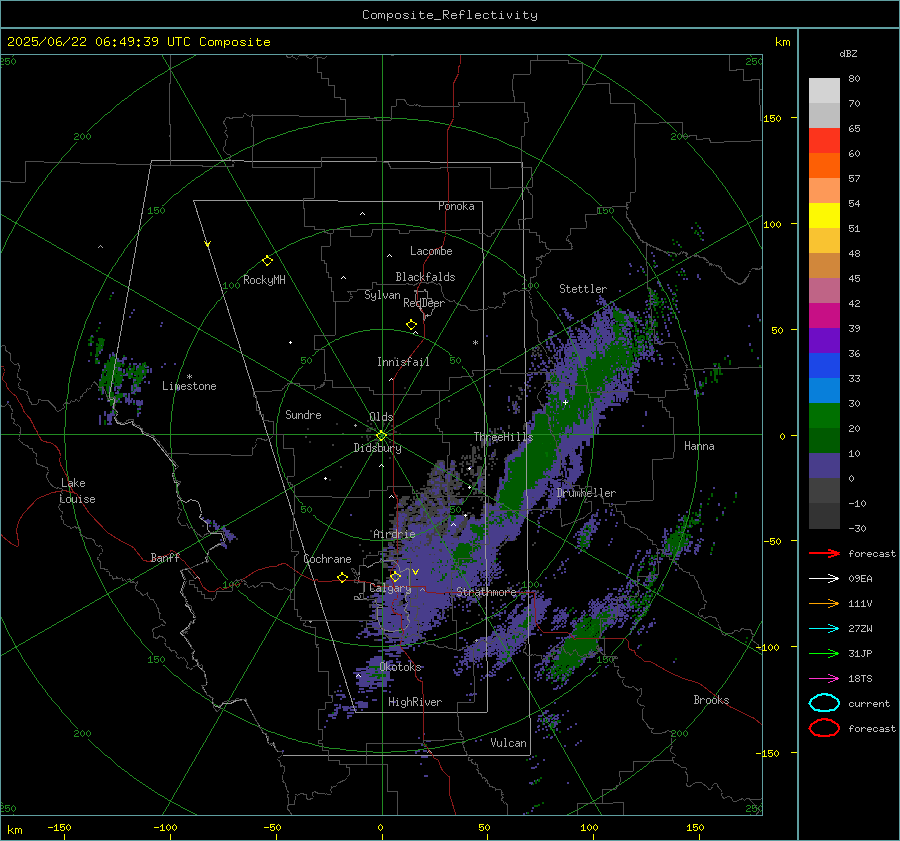Click the white asterisk marker above Limestone

point(189,377)
